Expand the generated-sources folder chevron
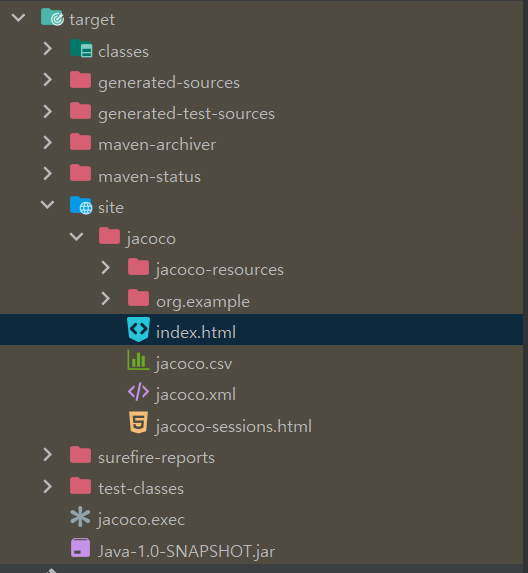Image resolution: width=528 pixels, height=573 pixels. coord(48,80)
